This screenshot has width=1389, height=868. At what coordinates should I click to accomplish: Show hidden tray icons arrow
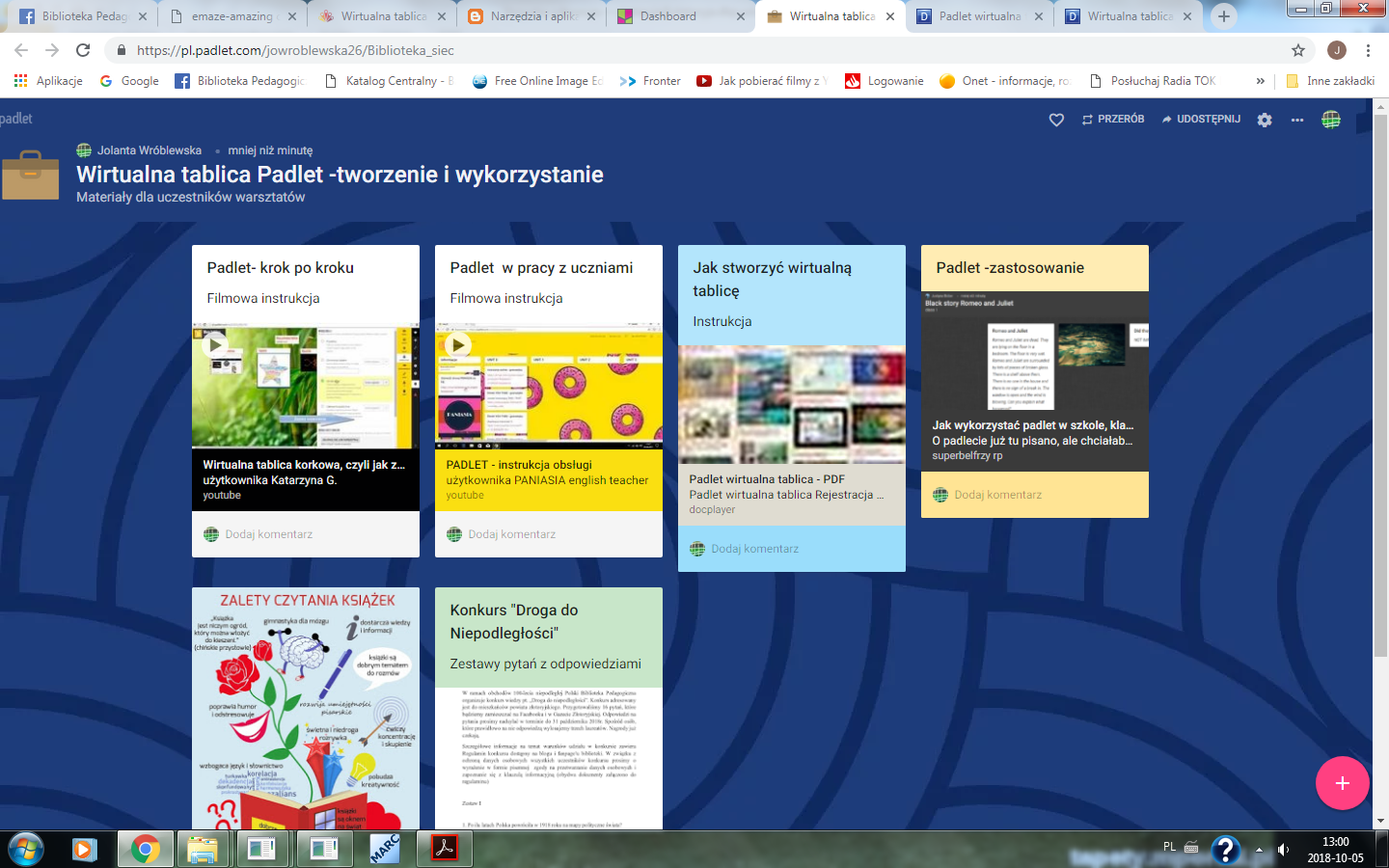(1258, 850)
